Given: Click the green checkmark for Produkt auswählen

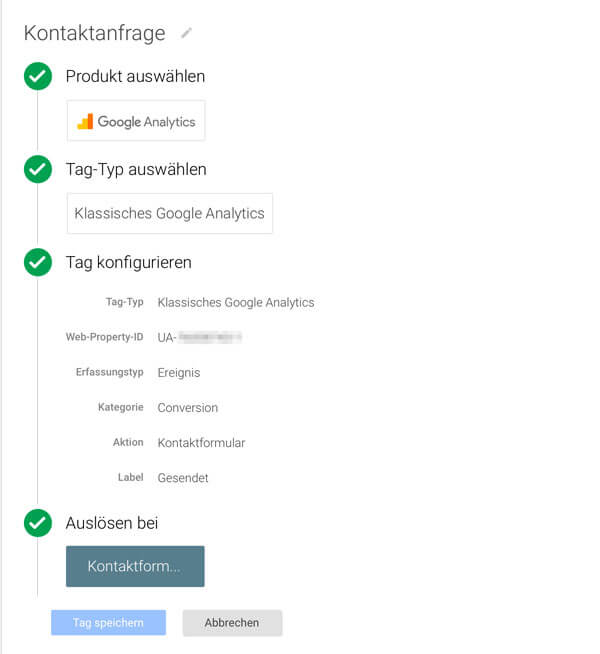Looking at the screenshot, I should [38, 76].
